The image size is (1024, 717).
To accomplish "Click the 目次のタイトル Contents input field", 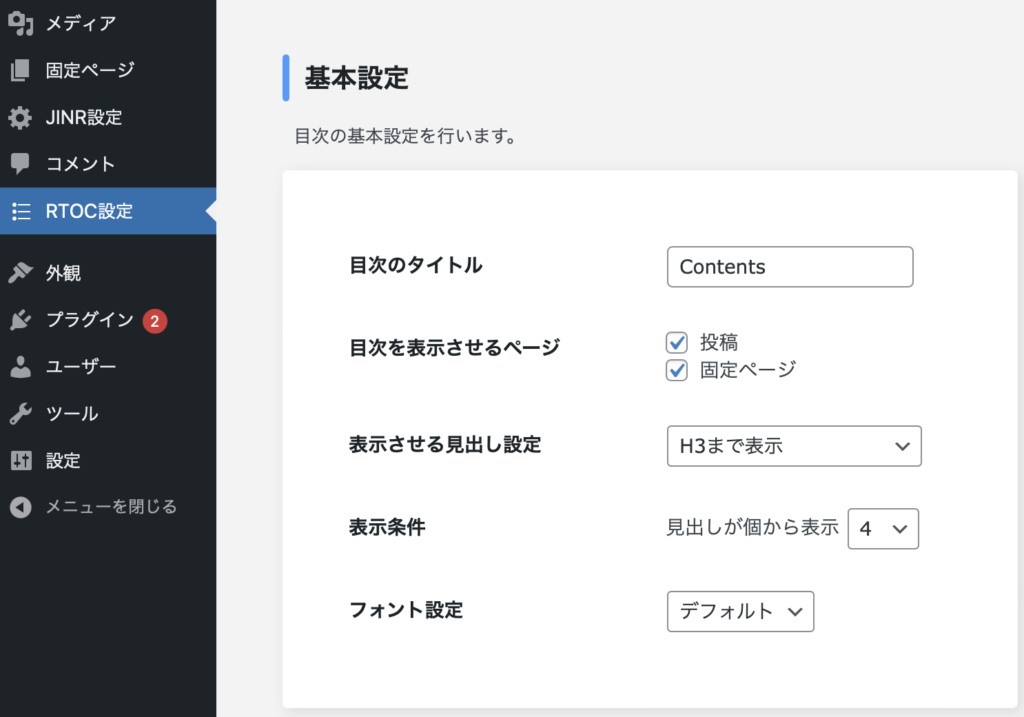I will pyautogui.click(x=790, y=267).
